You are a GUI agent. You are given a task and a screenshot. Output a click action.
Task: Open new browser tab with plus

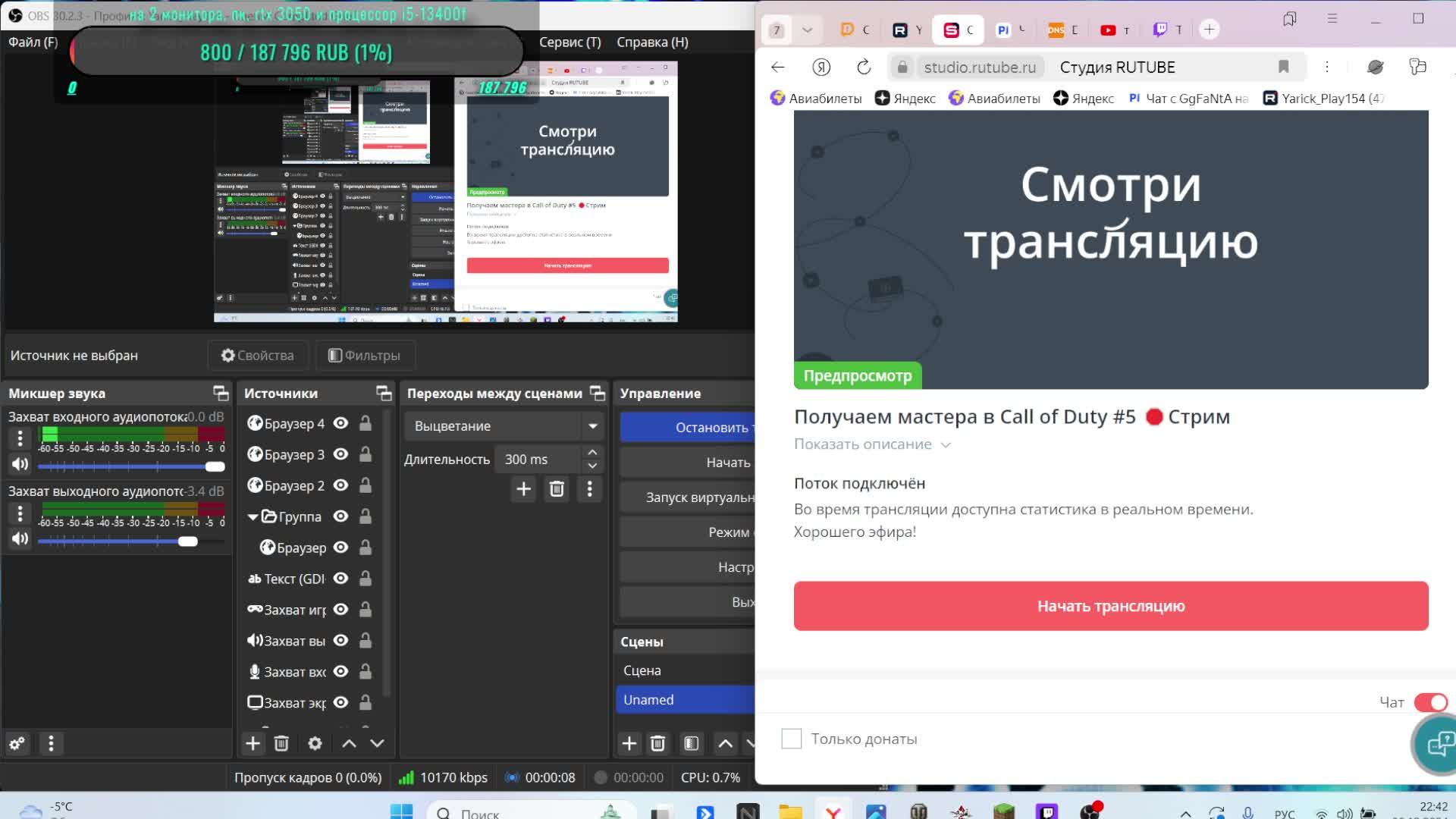tap(1210, 30)
